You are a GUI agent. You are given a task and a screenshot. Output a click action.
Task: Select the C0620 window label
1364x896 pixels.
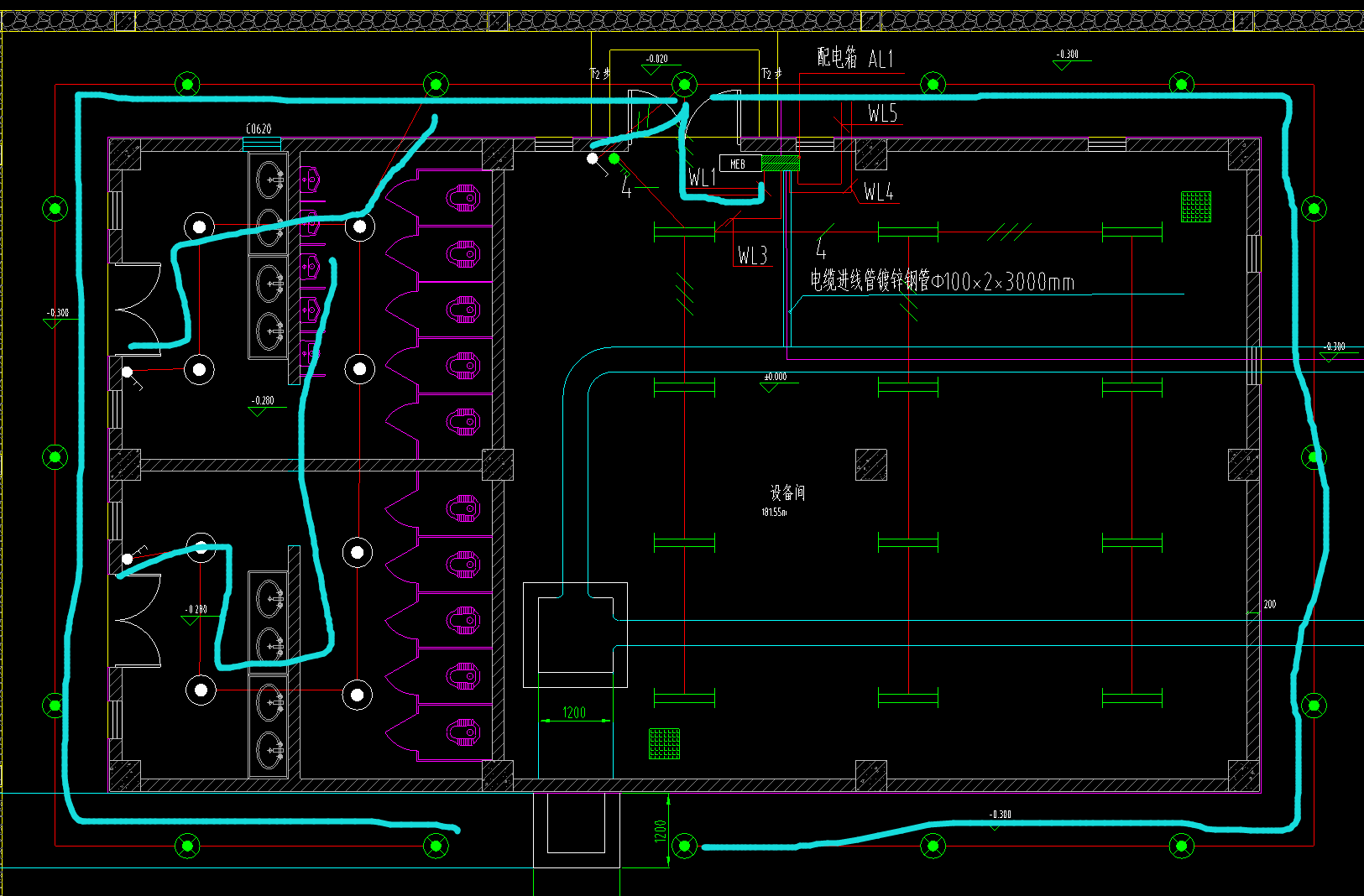point(259,129)
